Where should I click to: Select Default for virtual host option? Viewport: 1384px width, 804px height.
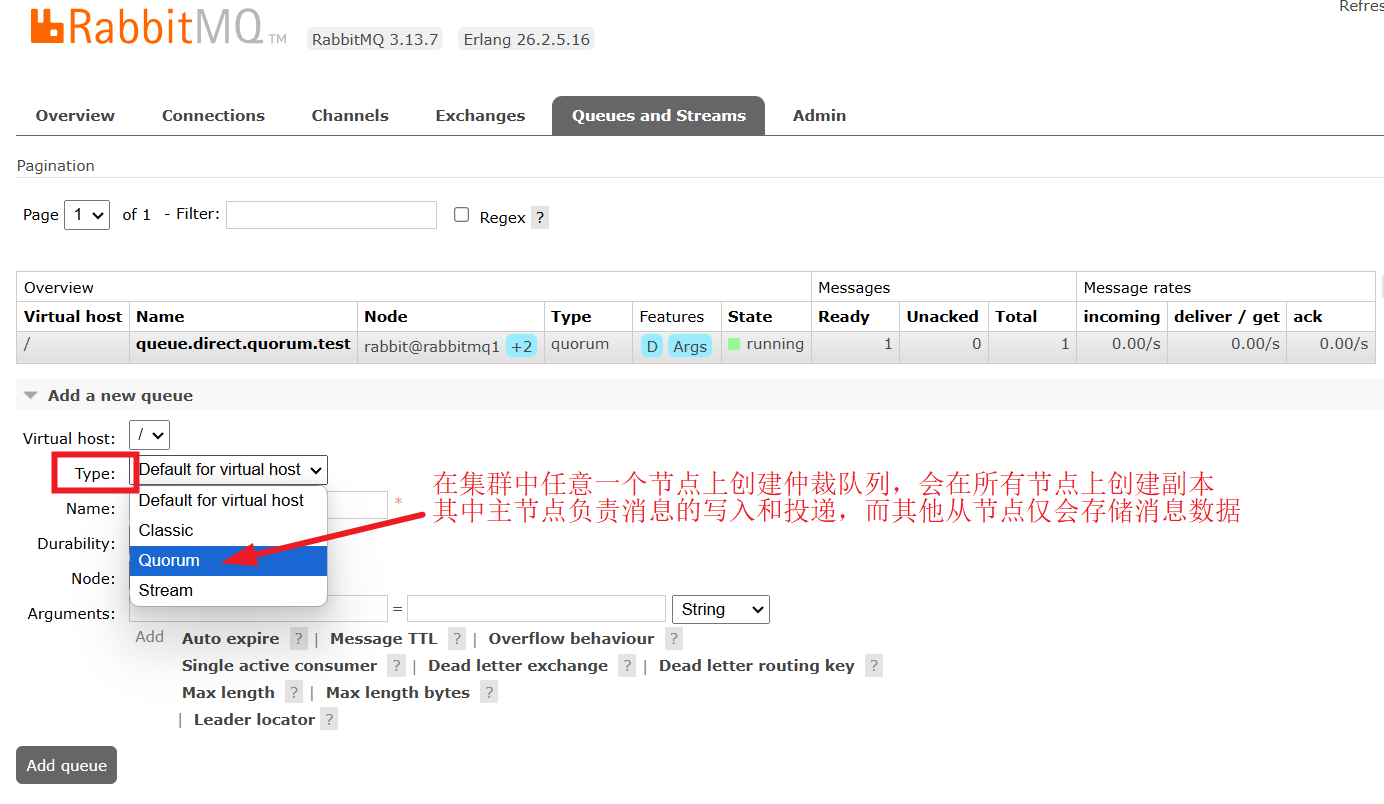[x=228, y=500]
